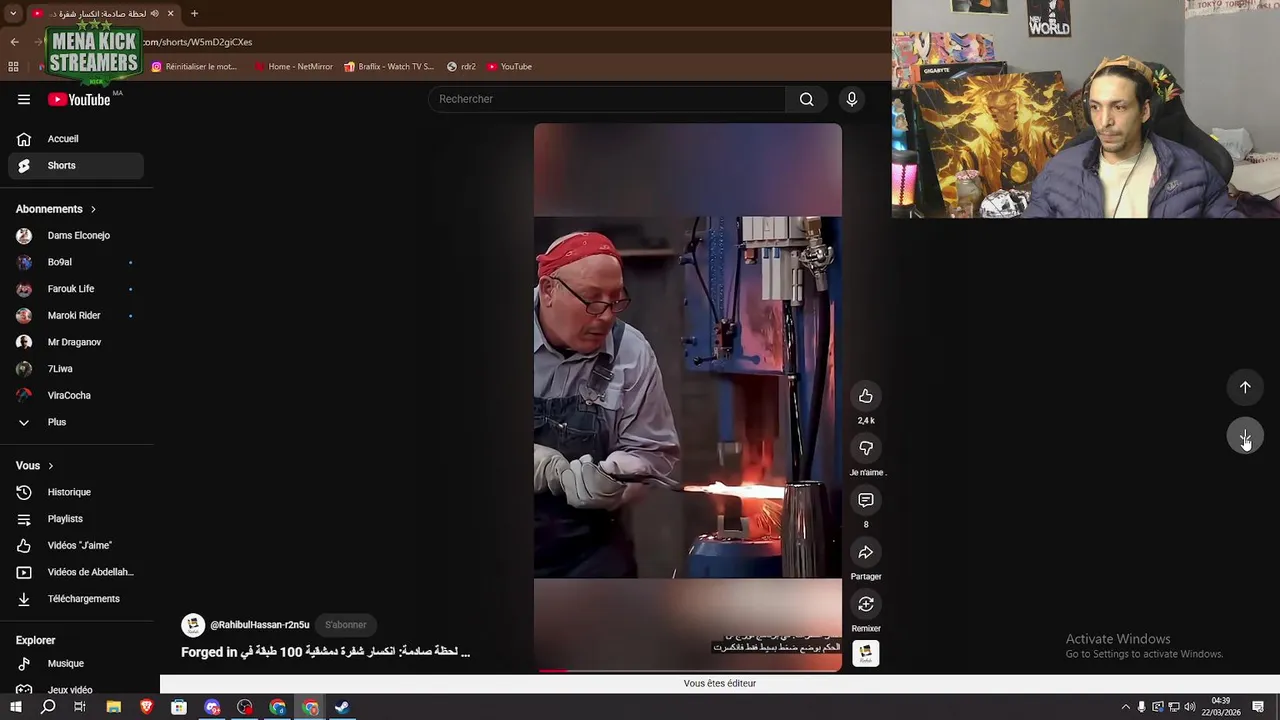Click the address bar URL

pyautogui.click(x=198, y=42)
